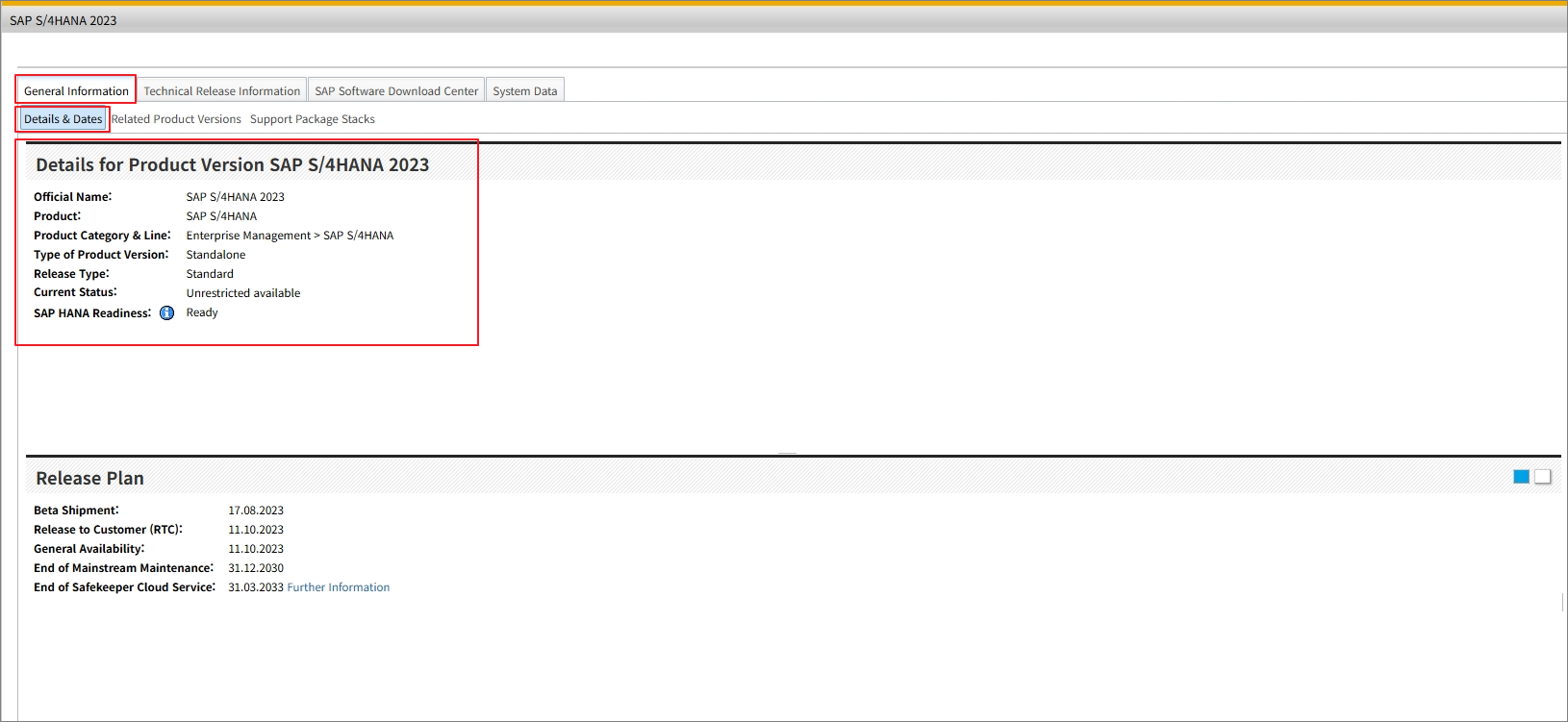Click the 'SAP S/4HANA 2023' window title
The width and height of the screenshot is (1568, 722).
(x=63, y=20)
